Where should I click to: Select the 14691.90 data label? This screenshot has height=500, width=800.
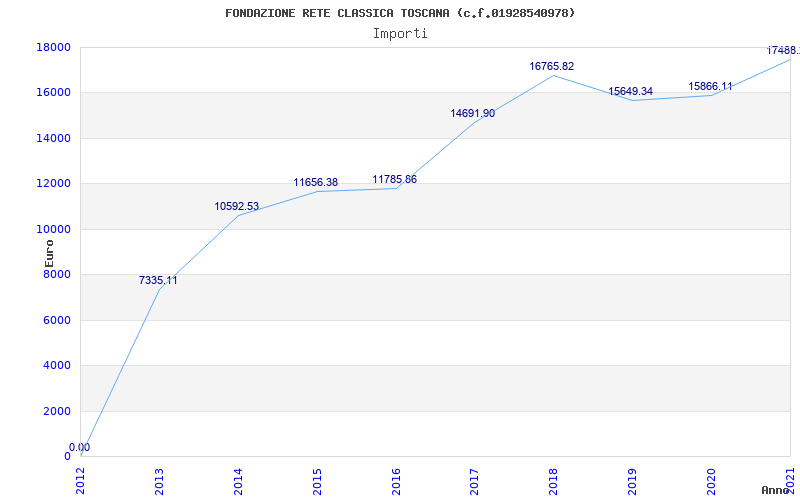pos(472,114)
